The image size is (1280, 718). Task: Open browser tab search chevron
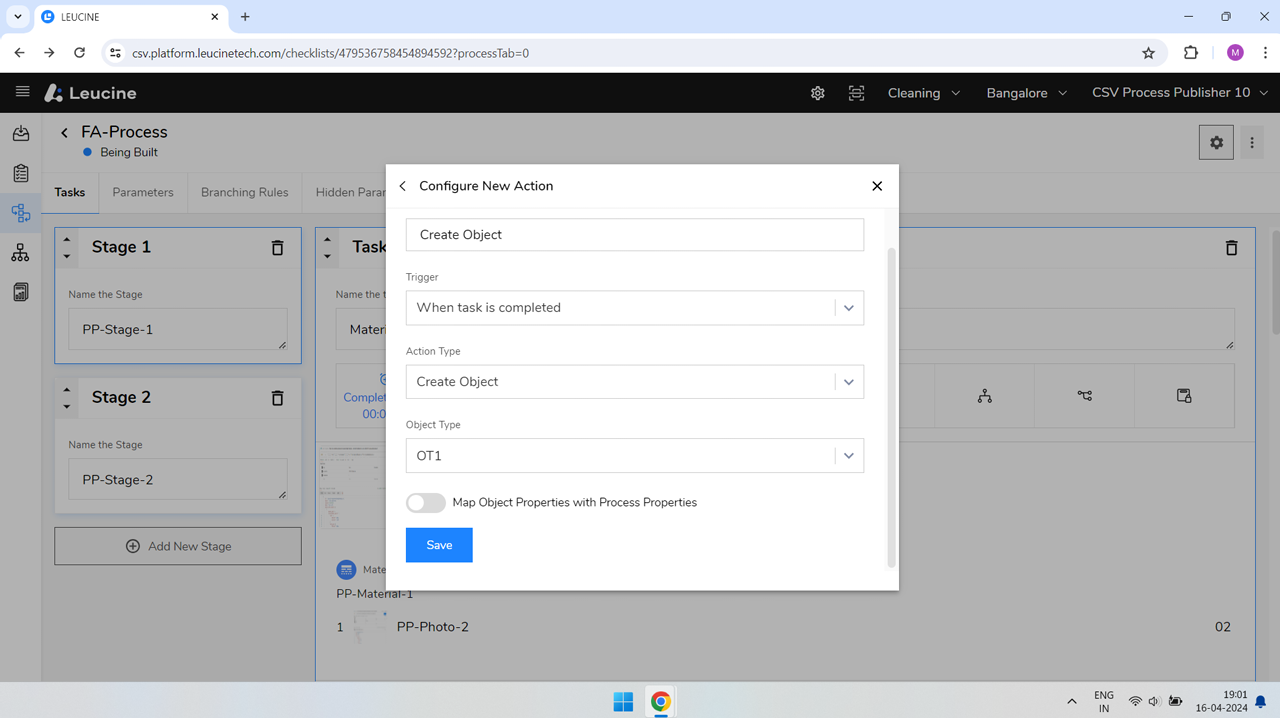pos(18,17)
